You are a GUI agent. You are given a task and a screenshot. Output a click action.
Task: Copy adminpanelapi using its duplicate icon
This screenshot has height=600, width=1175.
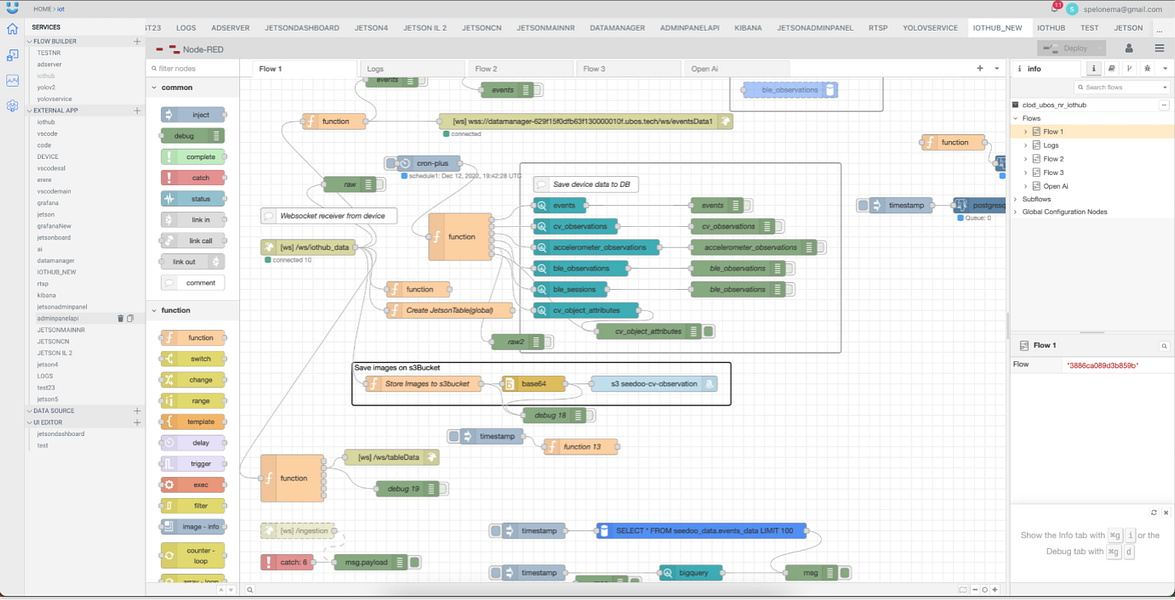[x=130, y=318]
